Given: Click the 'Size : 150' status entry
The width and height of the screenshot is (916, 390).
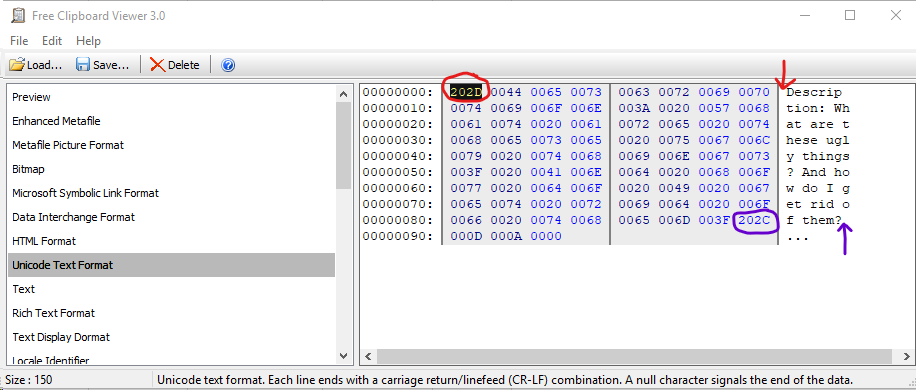Looking at the screenshot, I should point(29,379).
